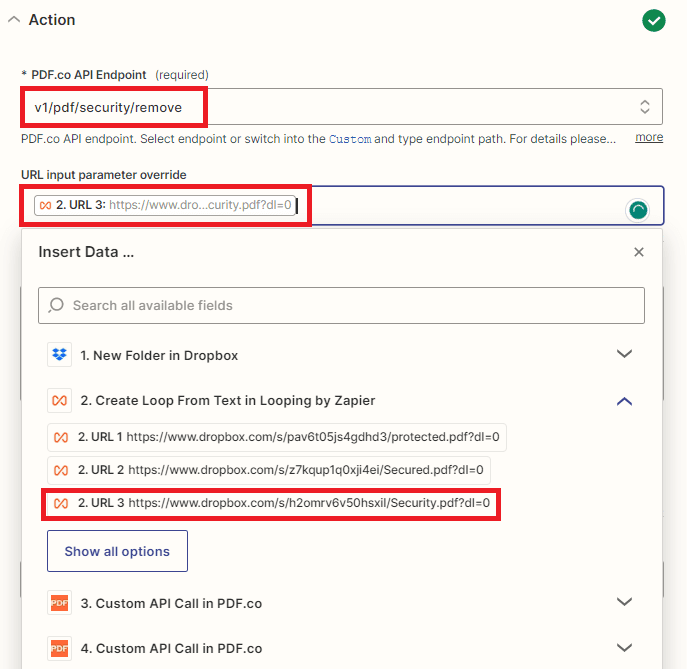Click PDF.co icon for step 4
Viewport: 687px width, 669px height.
click(60, 648)
